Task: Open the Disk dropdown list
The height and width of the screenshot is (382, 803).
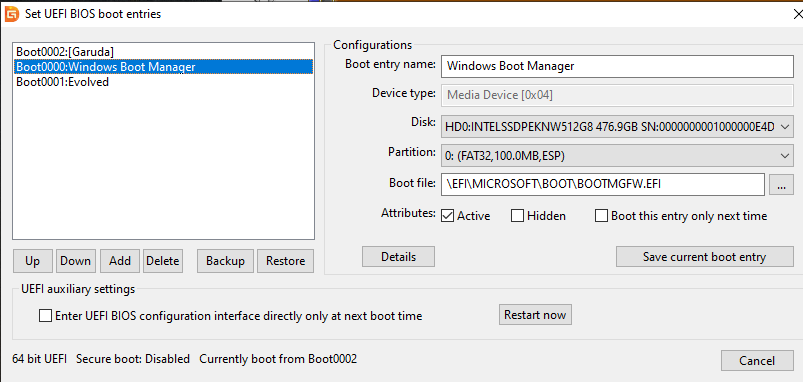Action: 617,127
